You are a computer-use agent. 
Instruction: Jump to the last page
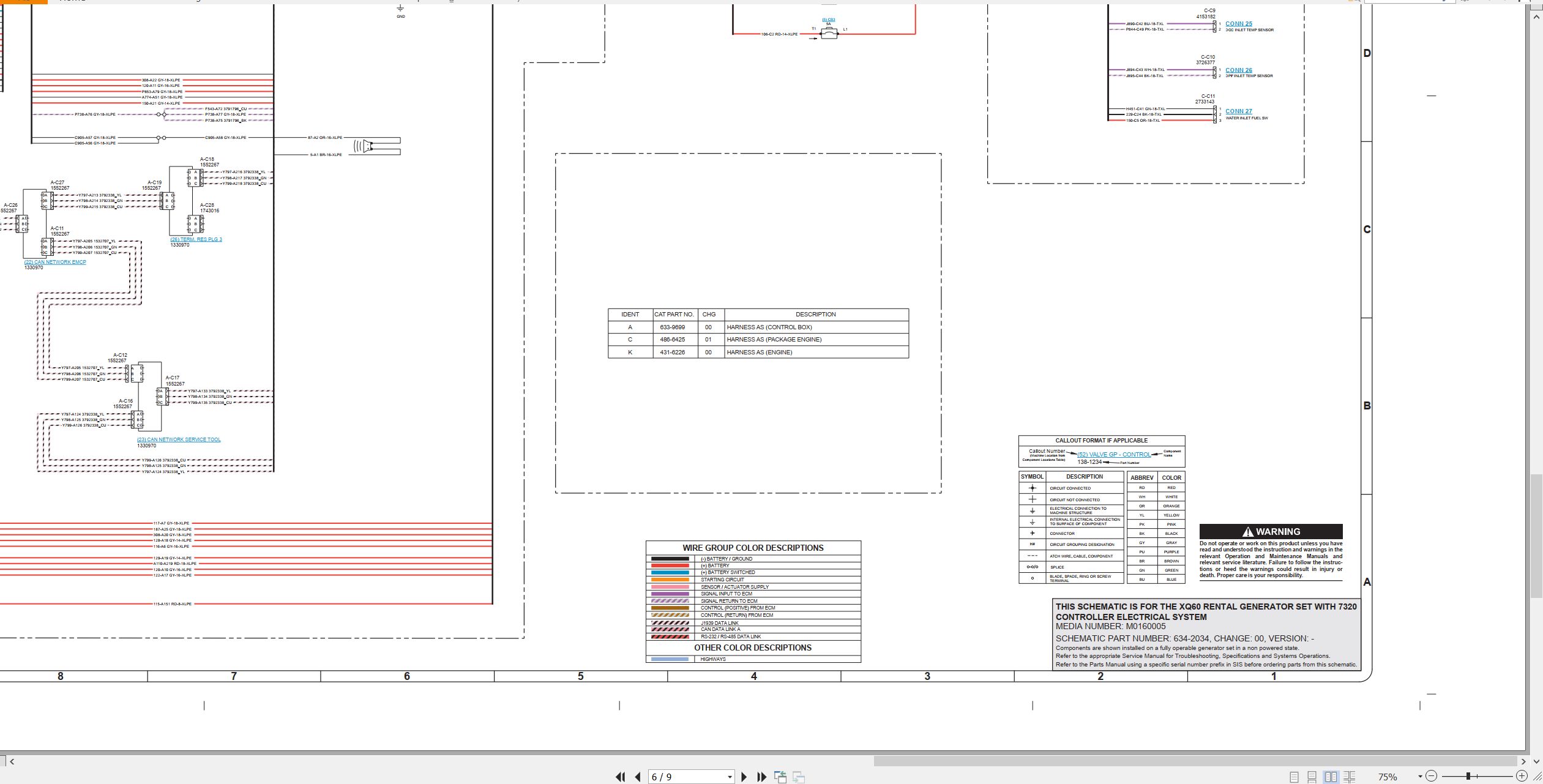[x=761, y=777]
